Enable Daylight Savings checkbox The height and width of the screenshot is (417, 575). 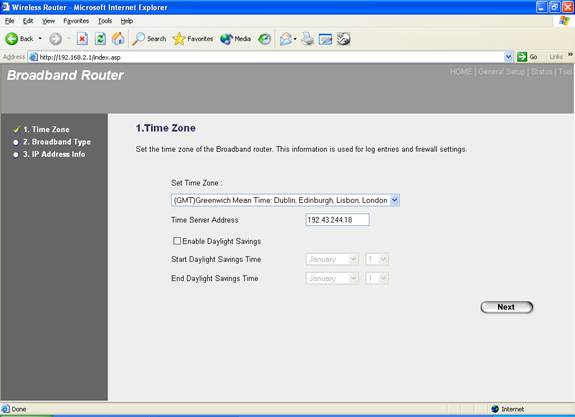(x=177, y=241)
